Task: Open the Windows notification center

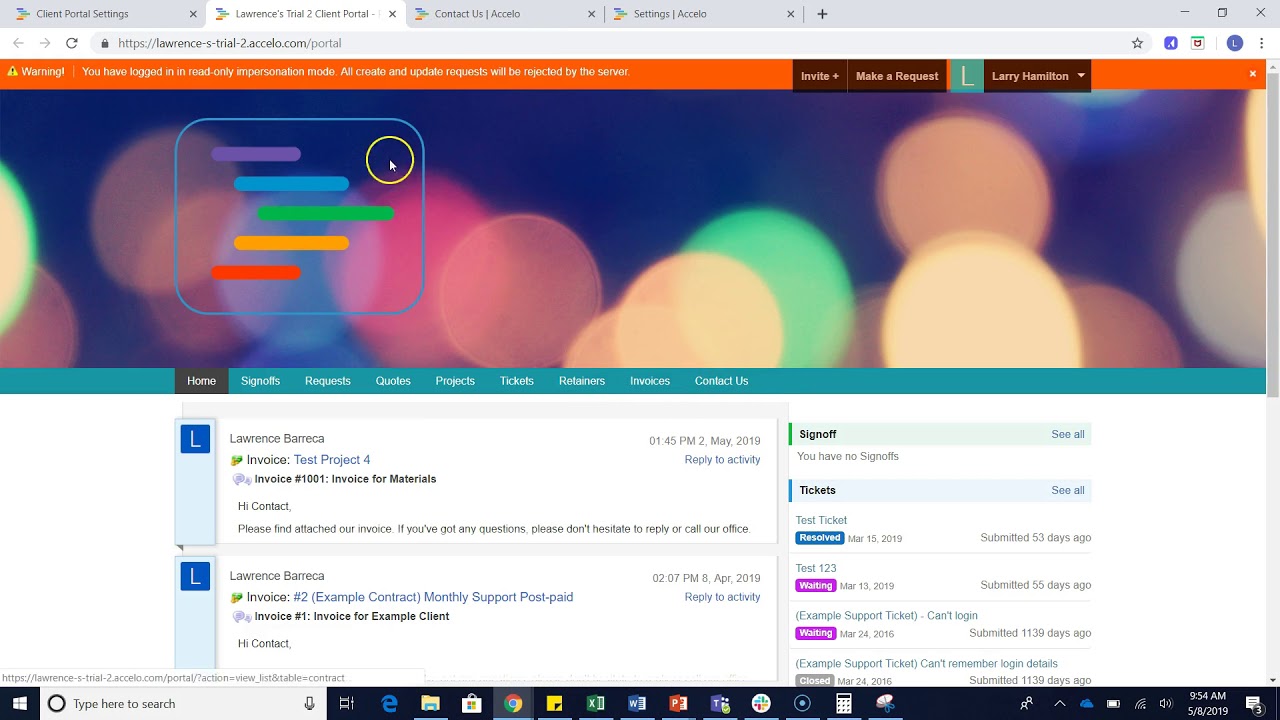Action: pyautogui.click(x=1254, y=704)
